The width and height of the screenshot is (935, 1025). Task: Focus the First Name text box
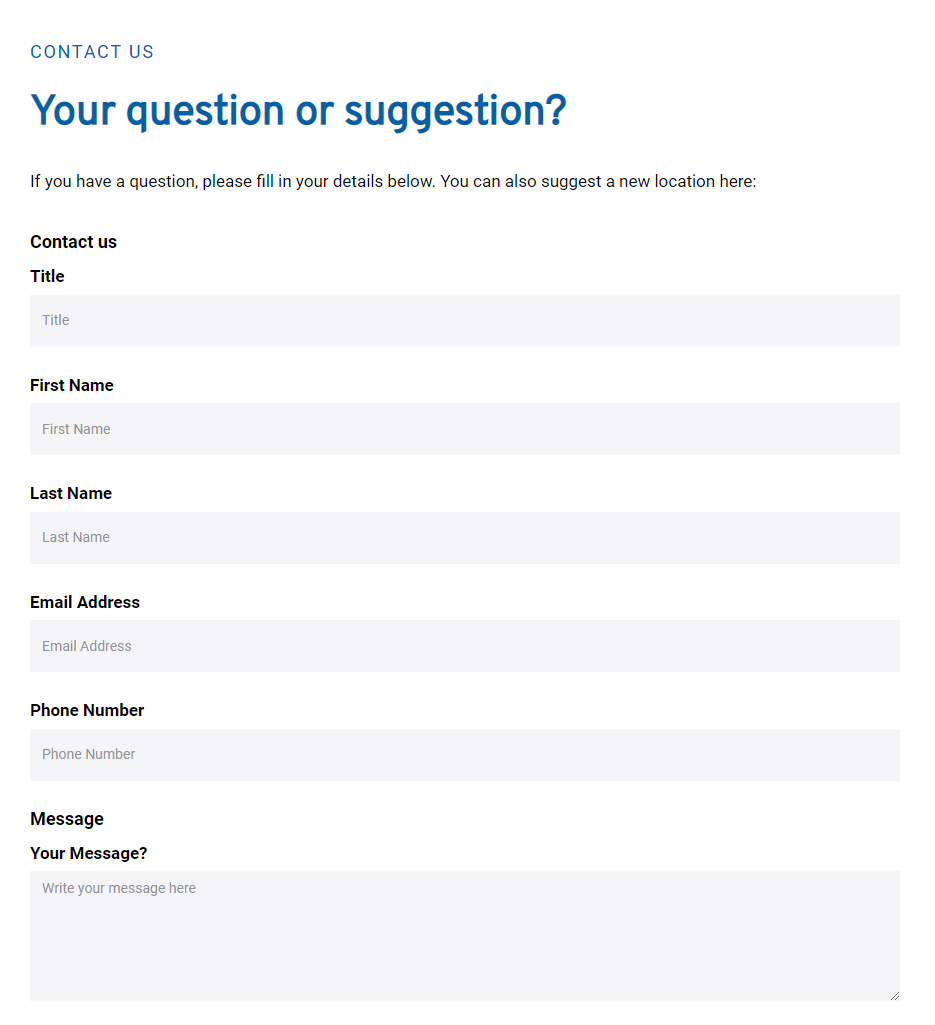465,429
